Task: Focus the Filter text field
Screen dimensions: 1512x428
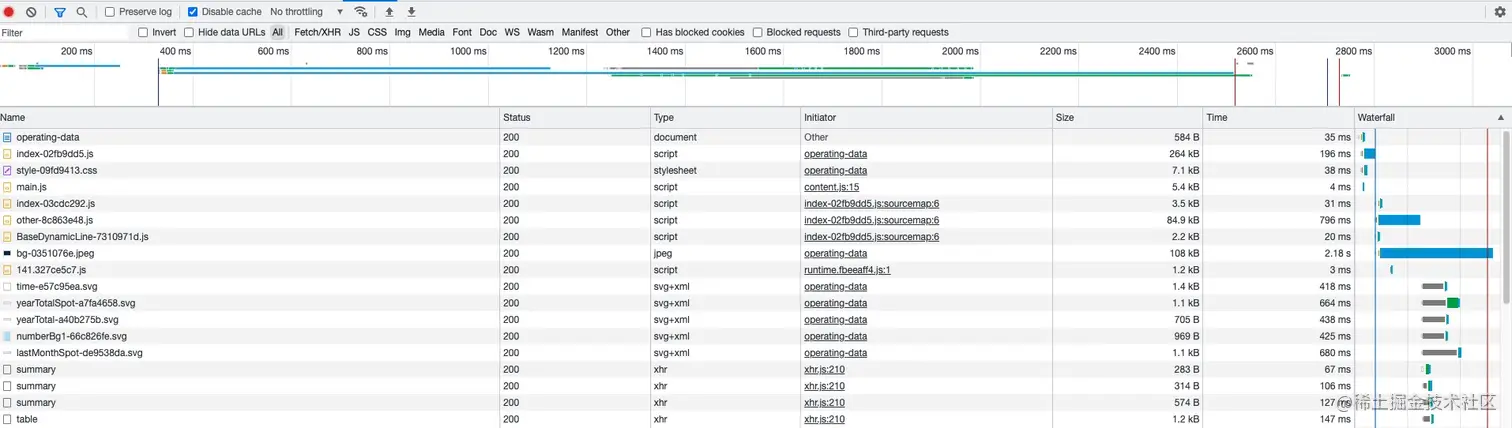Action: pyautogui.click(x=66, y=32)
